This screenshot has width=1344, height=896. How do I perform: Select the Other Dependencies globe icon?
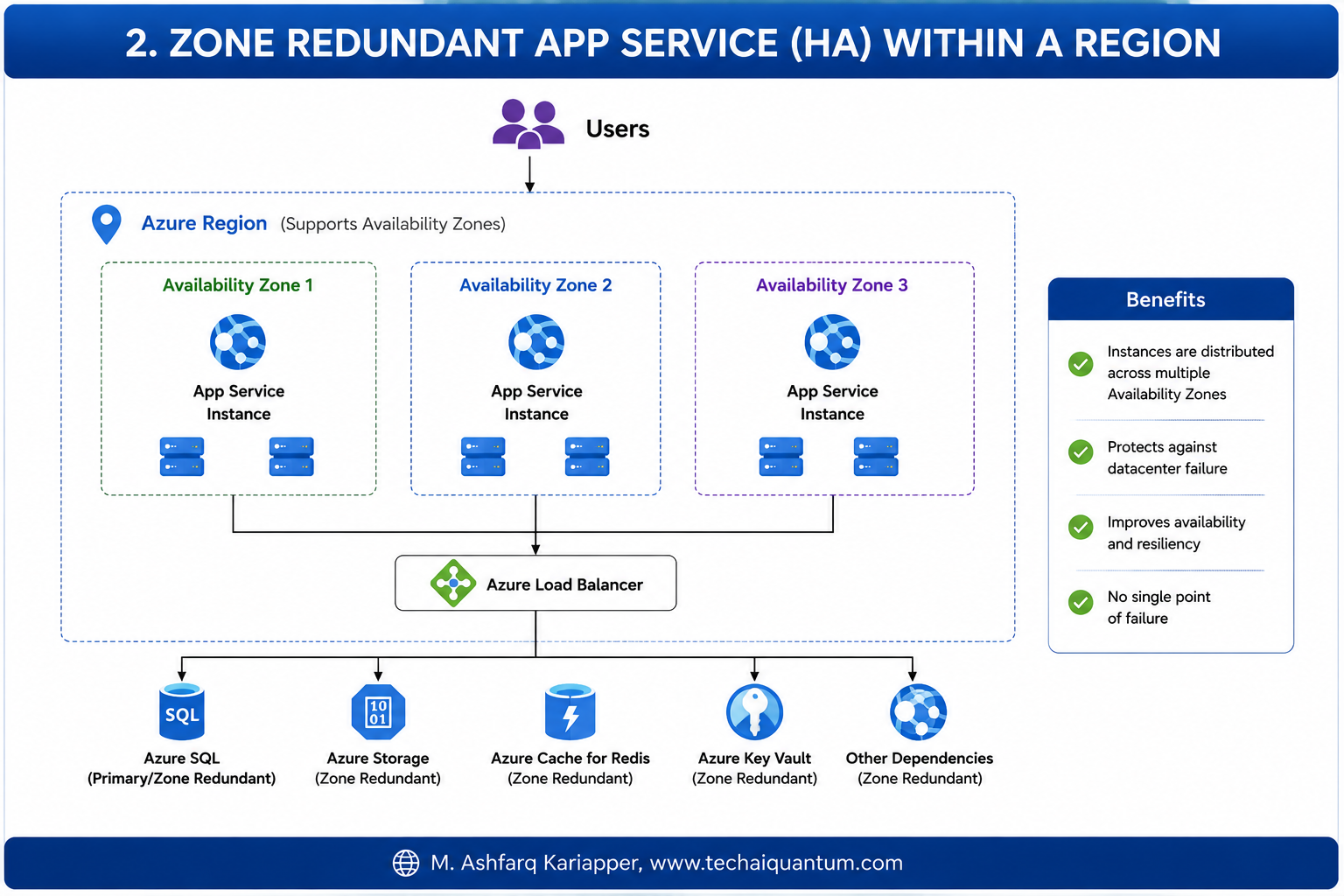click(x=919, y=712)
